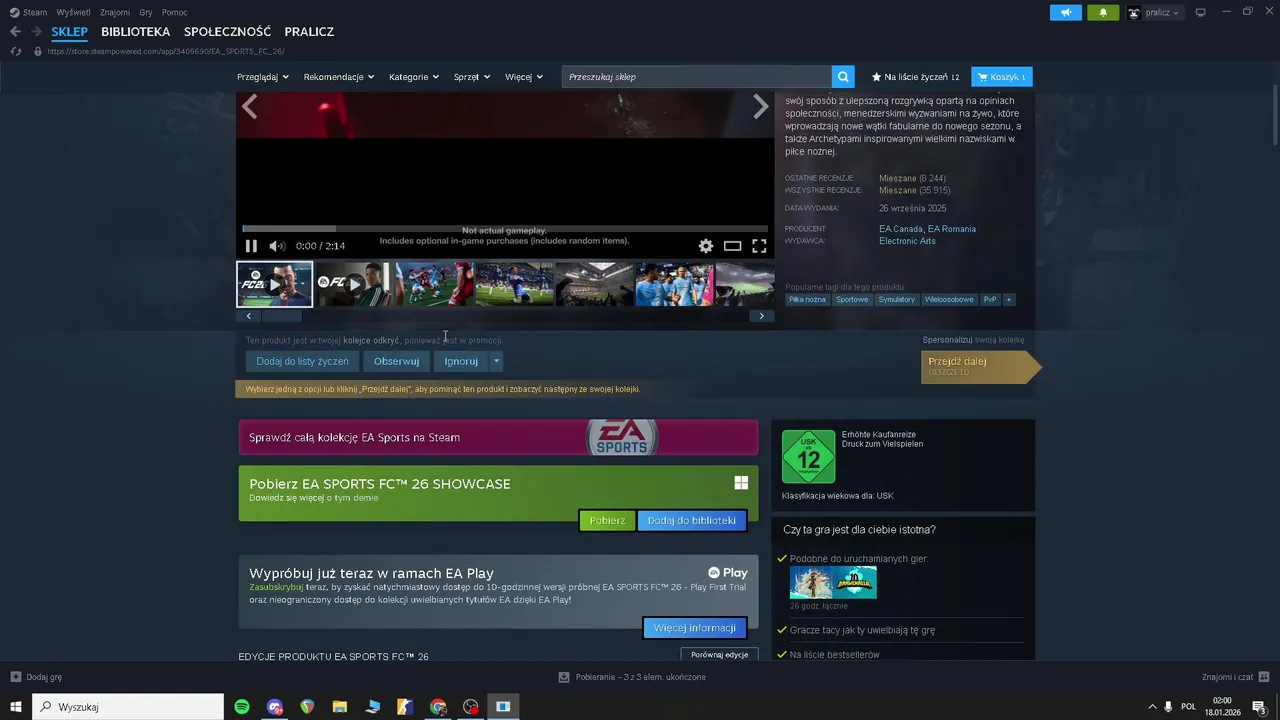1280x720 pixels.
Task: Open developer EA Canada link
Action: coord(901,229)
